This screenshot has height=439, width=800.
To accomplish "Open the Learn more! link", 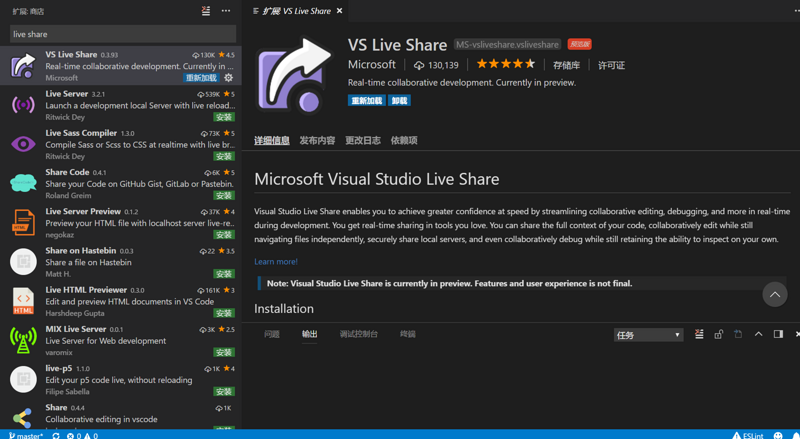I will point(276,262).
